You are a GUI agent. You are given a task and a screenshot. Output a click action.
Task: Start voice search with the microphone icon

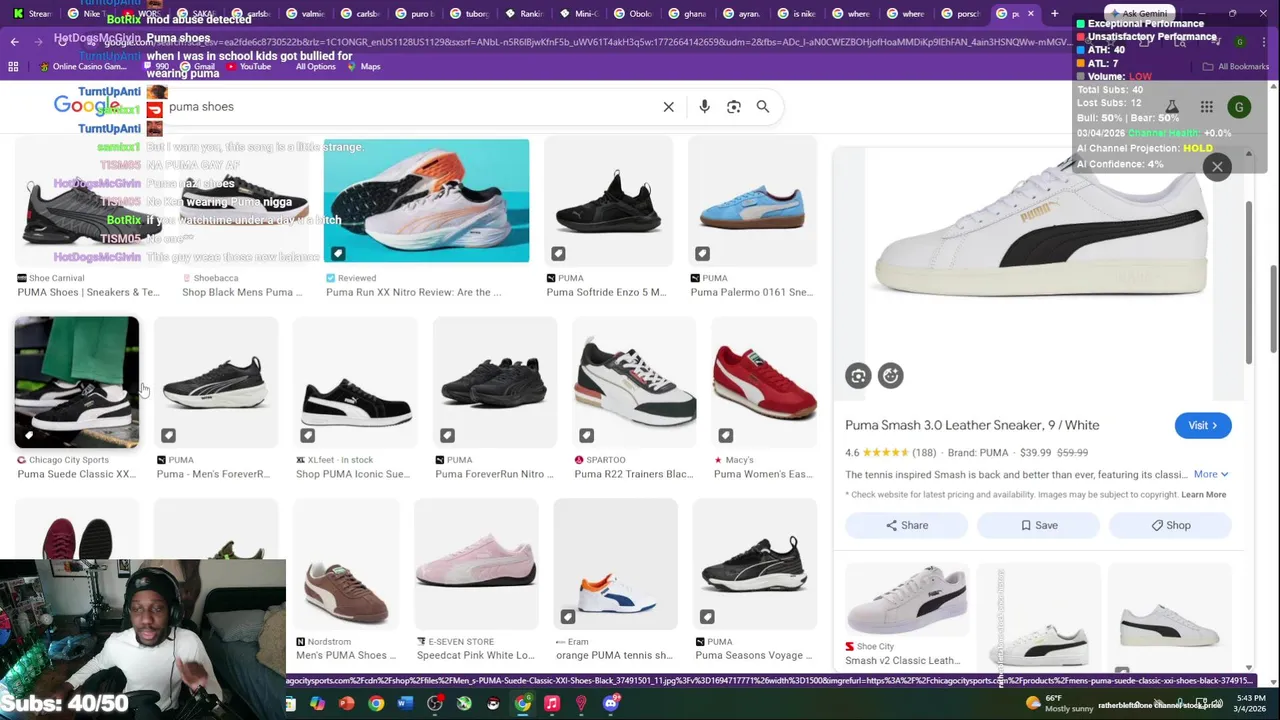click(704, 107)
